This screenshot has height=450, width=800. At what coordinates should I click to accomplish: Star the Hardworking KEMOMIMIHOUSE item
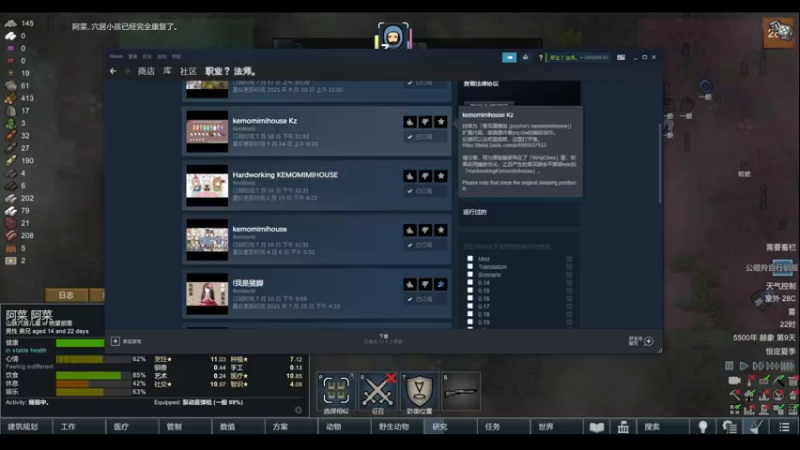pos(441,176)
